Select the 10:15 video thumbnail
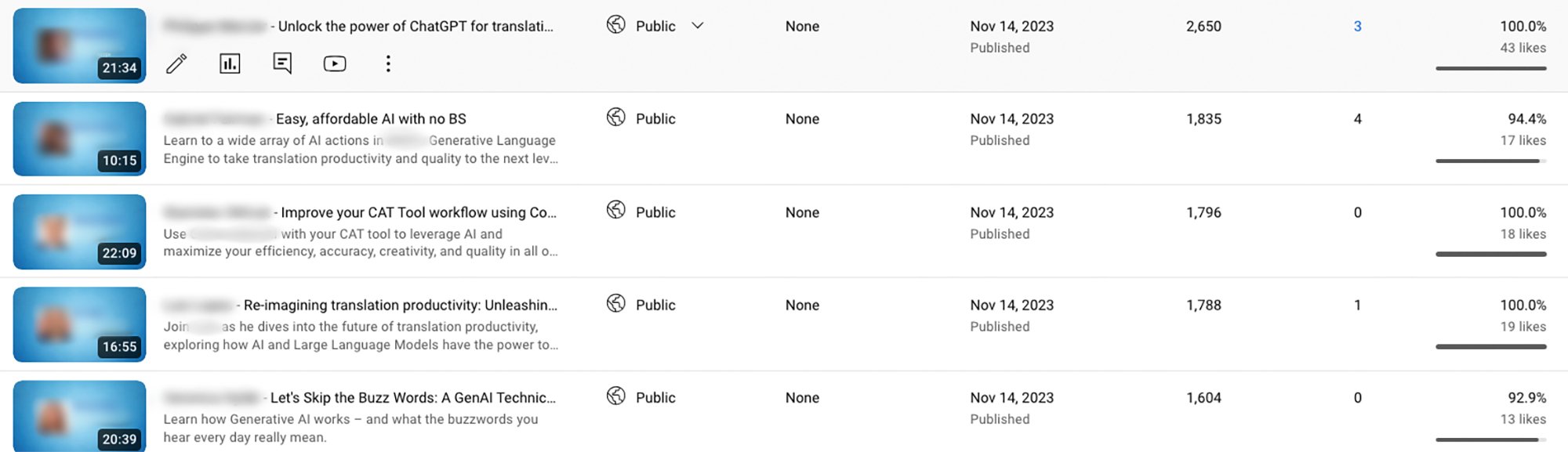 pyautogui.click(x=79, y=139)
